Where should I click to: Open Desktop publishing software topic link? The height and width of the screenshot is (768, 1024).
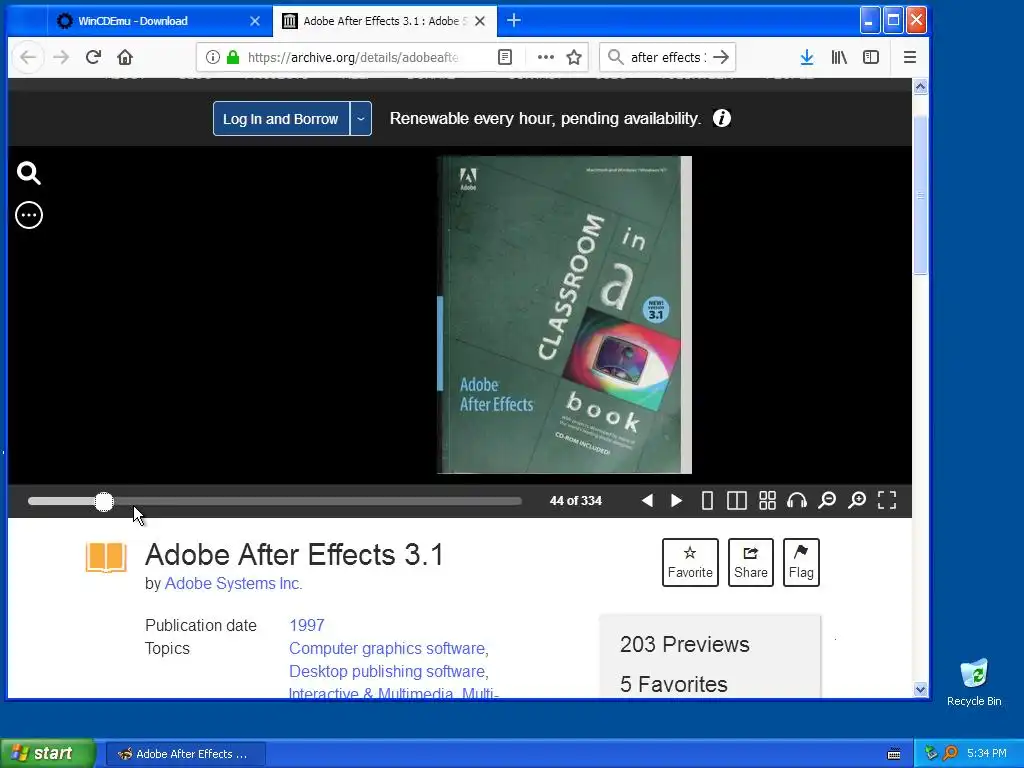click(x=387, y=671)
